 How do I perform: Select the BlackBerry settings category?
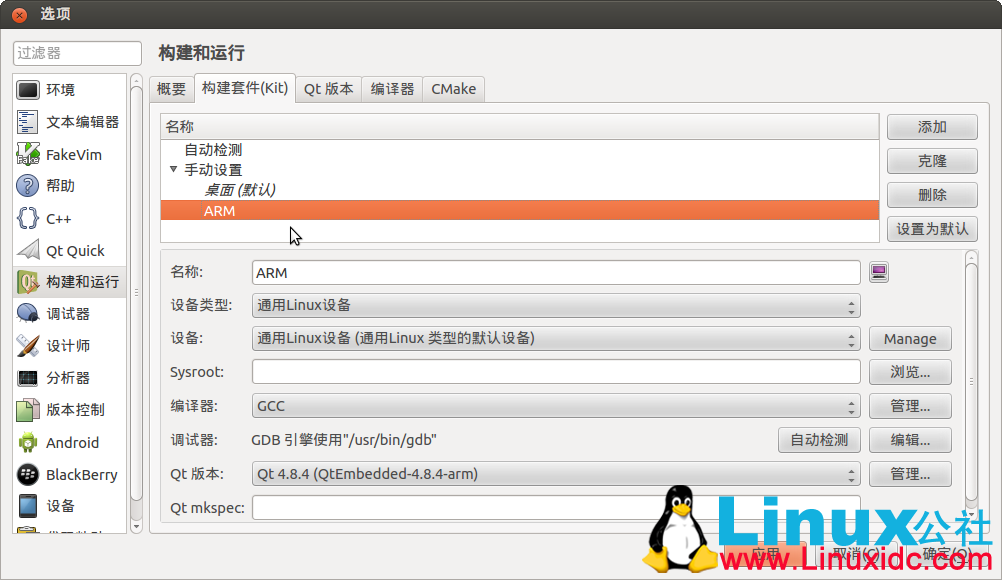click(81, 474)
